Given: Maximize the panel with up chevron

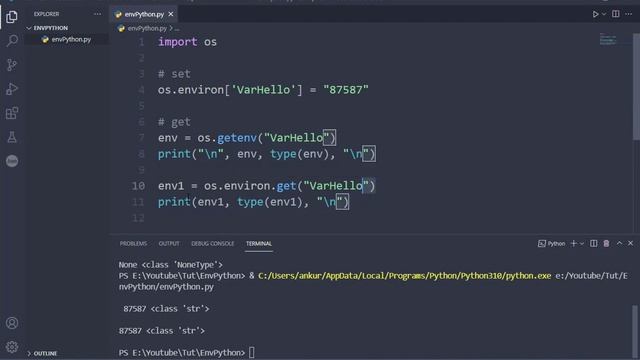Looking at the screenshot, I should [x=619, y=243].
